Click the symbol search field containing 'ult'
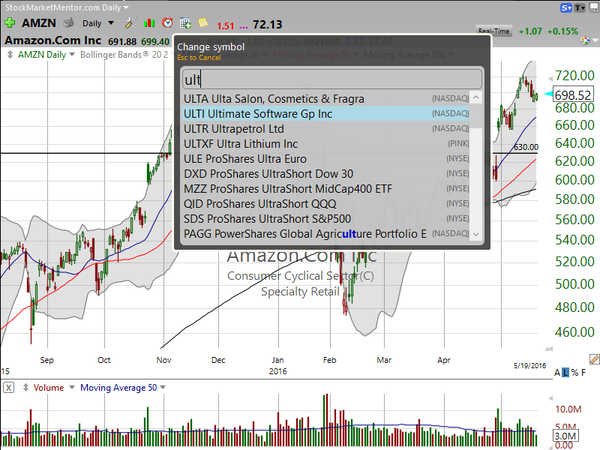 (332, 79)
